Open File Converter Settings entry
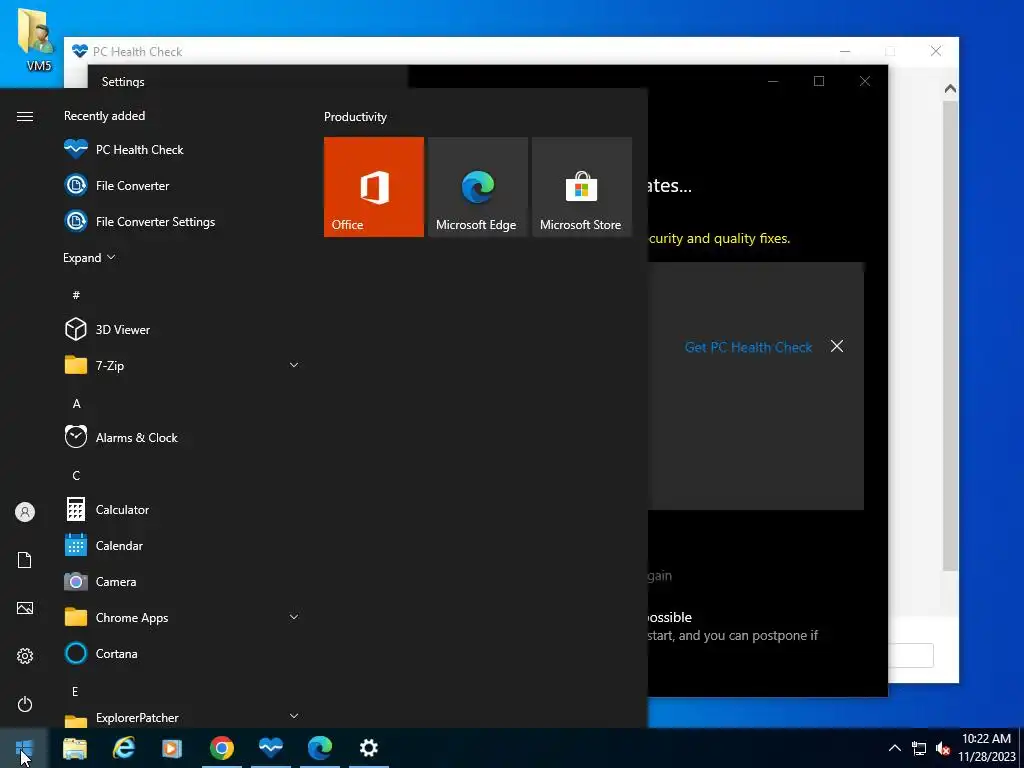Screen dimensions: 1024x768 182,221
